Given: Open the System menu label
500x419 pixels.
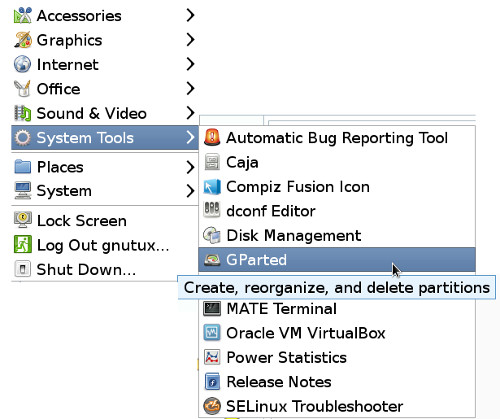Looking at the screenshot, I should [64, 191].
